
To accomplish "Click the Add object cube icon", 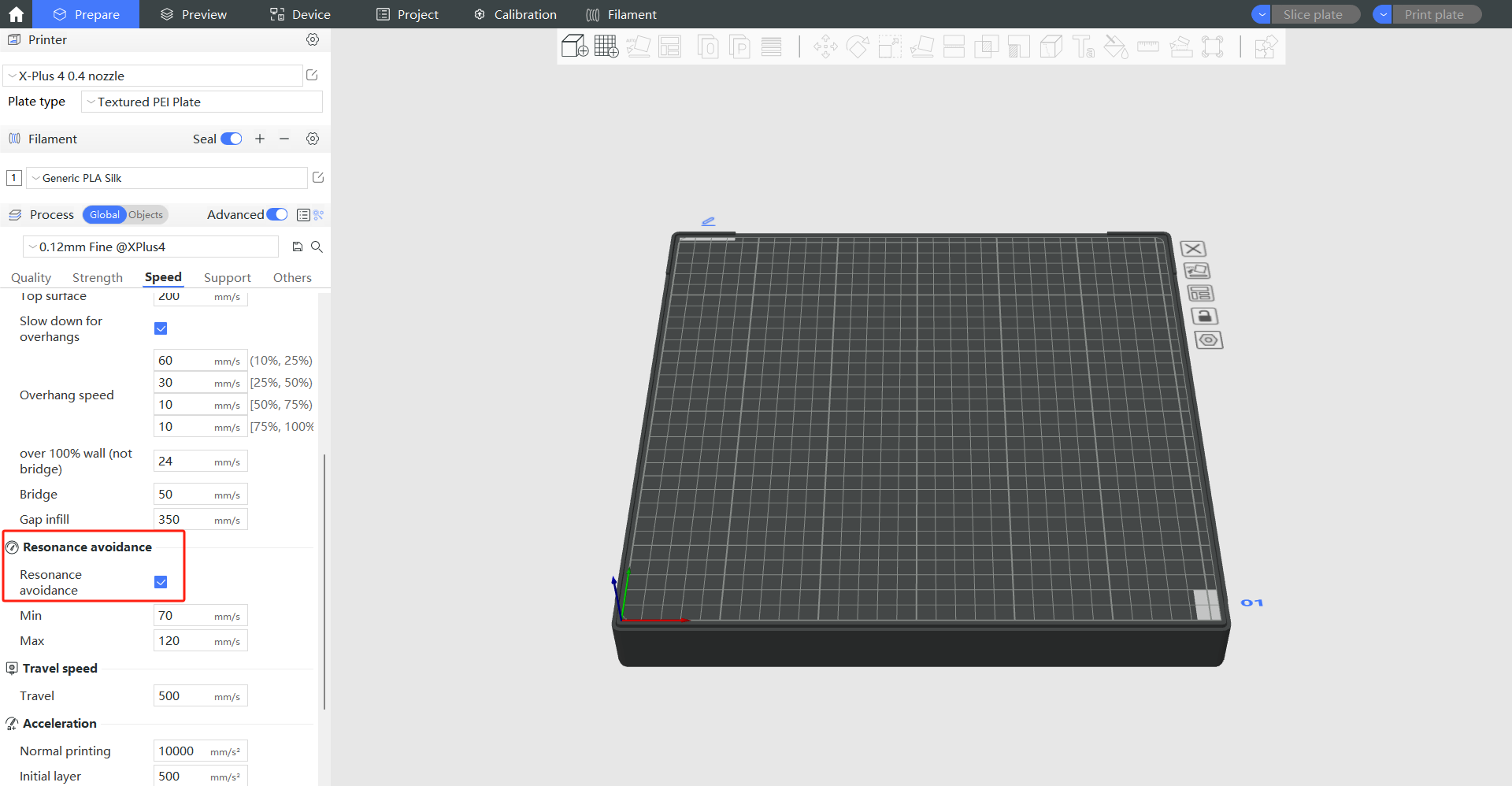I will 575,46.
